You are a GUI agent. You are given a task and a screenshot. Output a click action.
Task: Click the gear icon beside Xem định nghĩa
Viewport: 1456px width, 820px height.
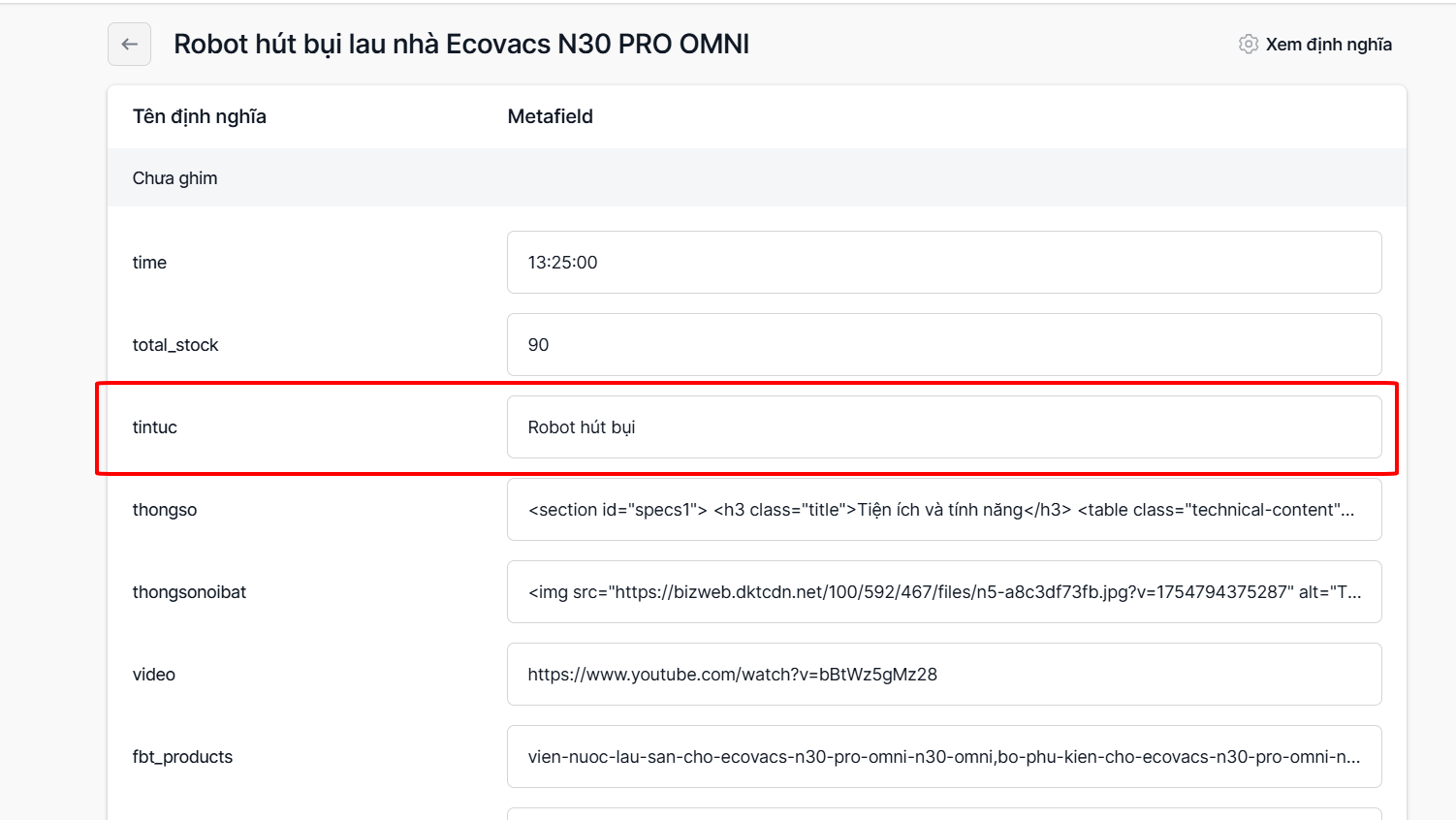(x=1249, y=45)
